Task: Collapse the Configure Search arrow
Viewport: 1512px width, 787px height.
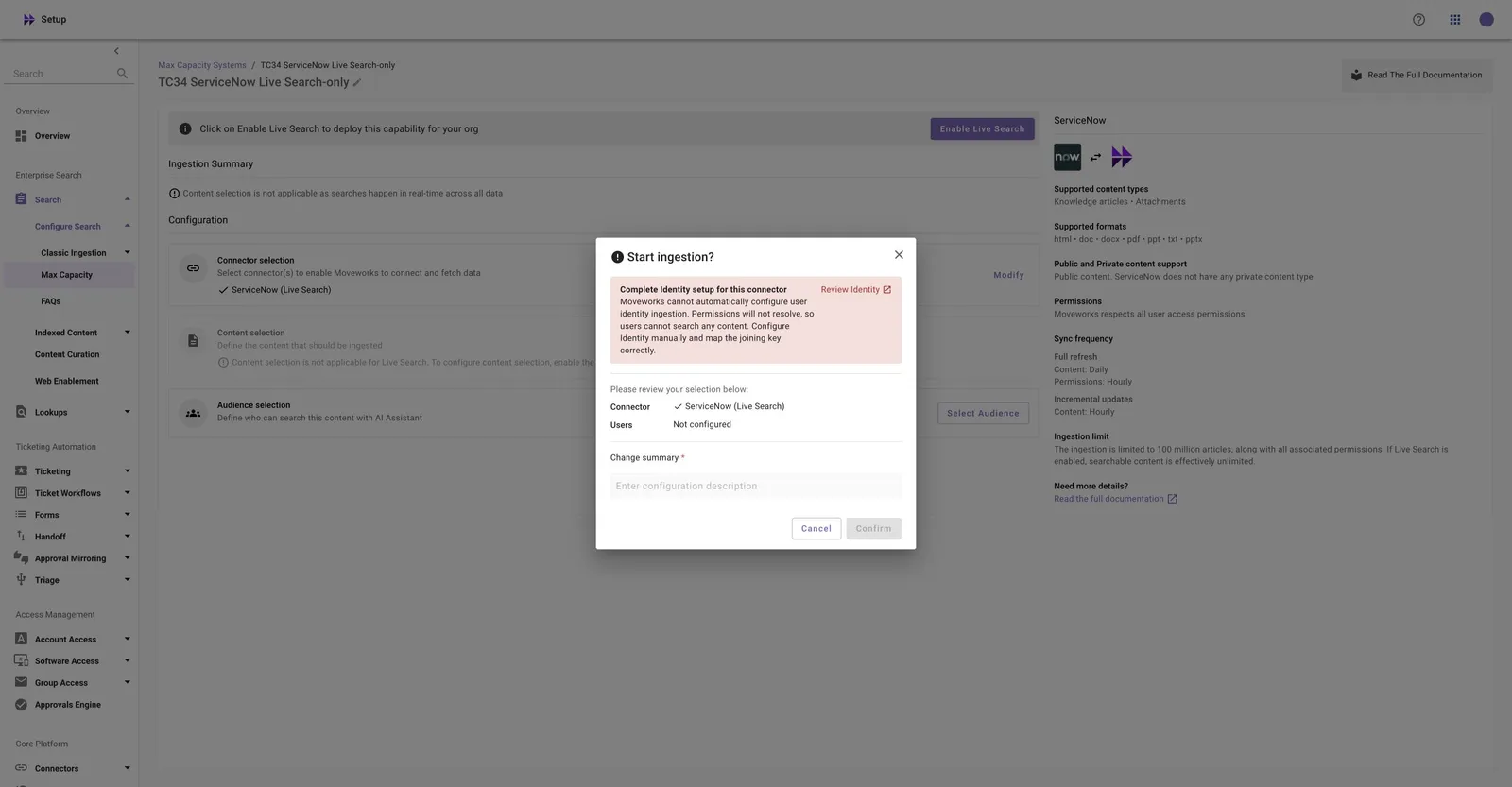Action: [127, 226]
